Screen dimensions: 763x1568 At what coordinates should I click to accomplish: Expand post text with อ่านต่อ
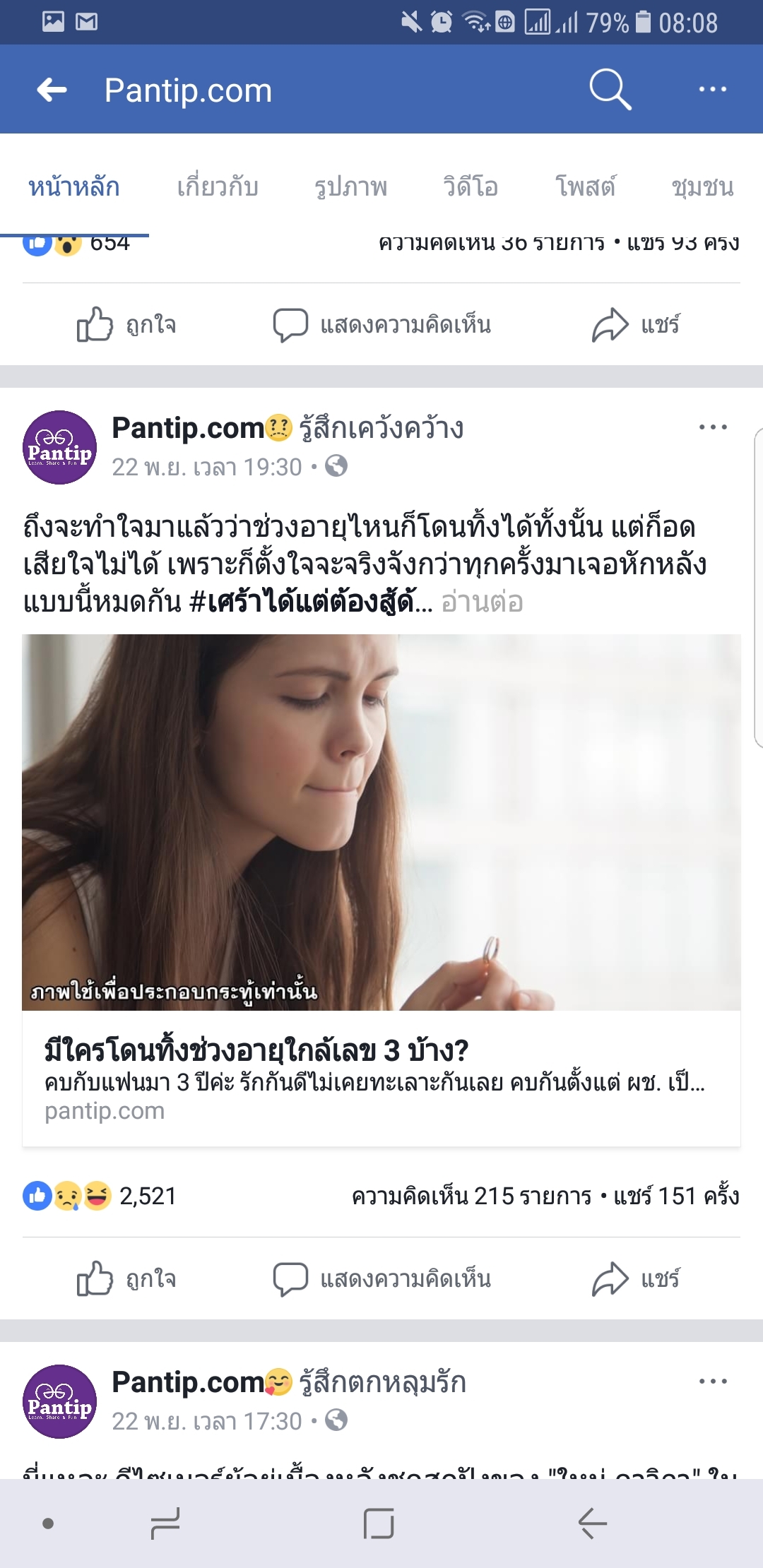pyautogui.click(x=482, y=602)
